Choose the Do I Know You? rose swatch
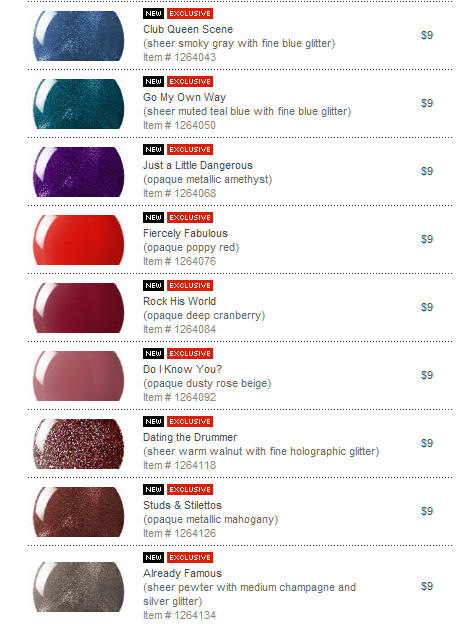The image size is (456, 624). point(78,376)
